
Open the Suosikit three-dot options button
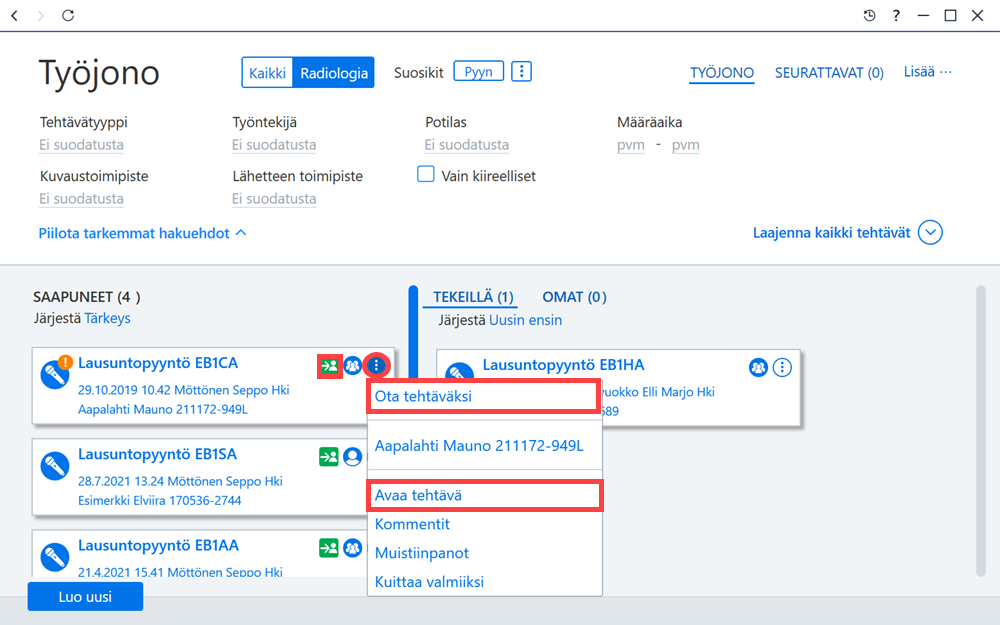click(x=522, y=71)
